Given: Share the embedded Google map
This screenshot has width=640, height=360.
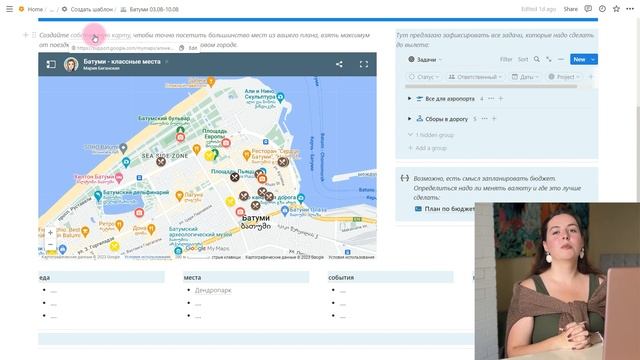Looking at the screenshot, I should [x=339, y=64].
